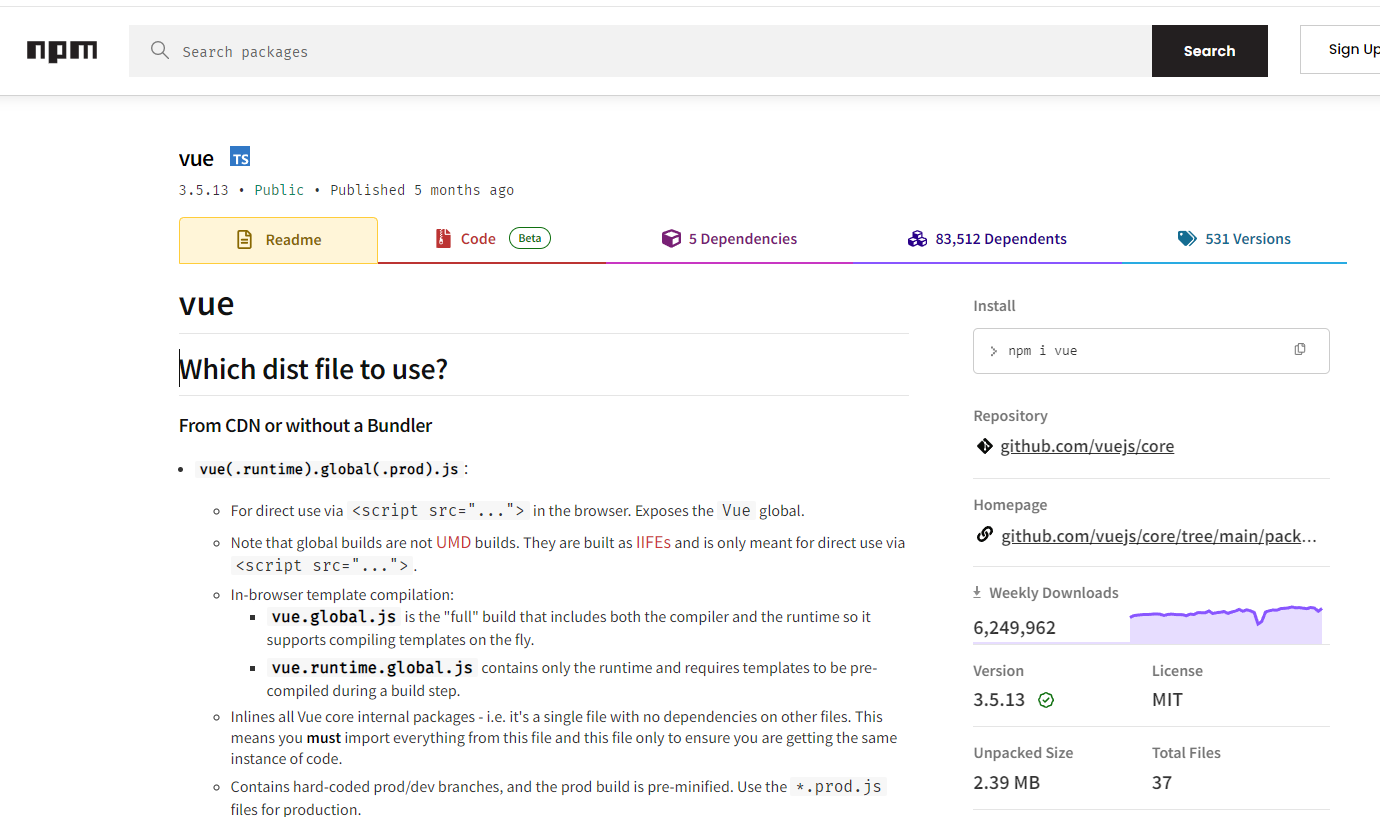Click the weekly downloads count 6,249,962
Viewport: 1380px width, 817px height.
(x=1014, y=628)
